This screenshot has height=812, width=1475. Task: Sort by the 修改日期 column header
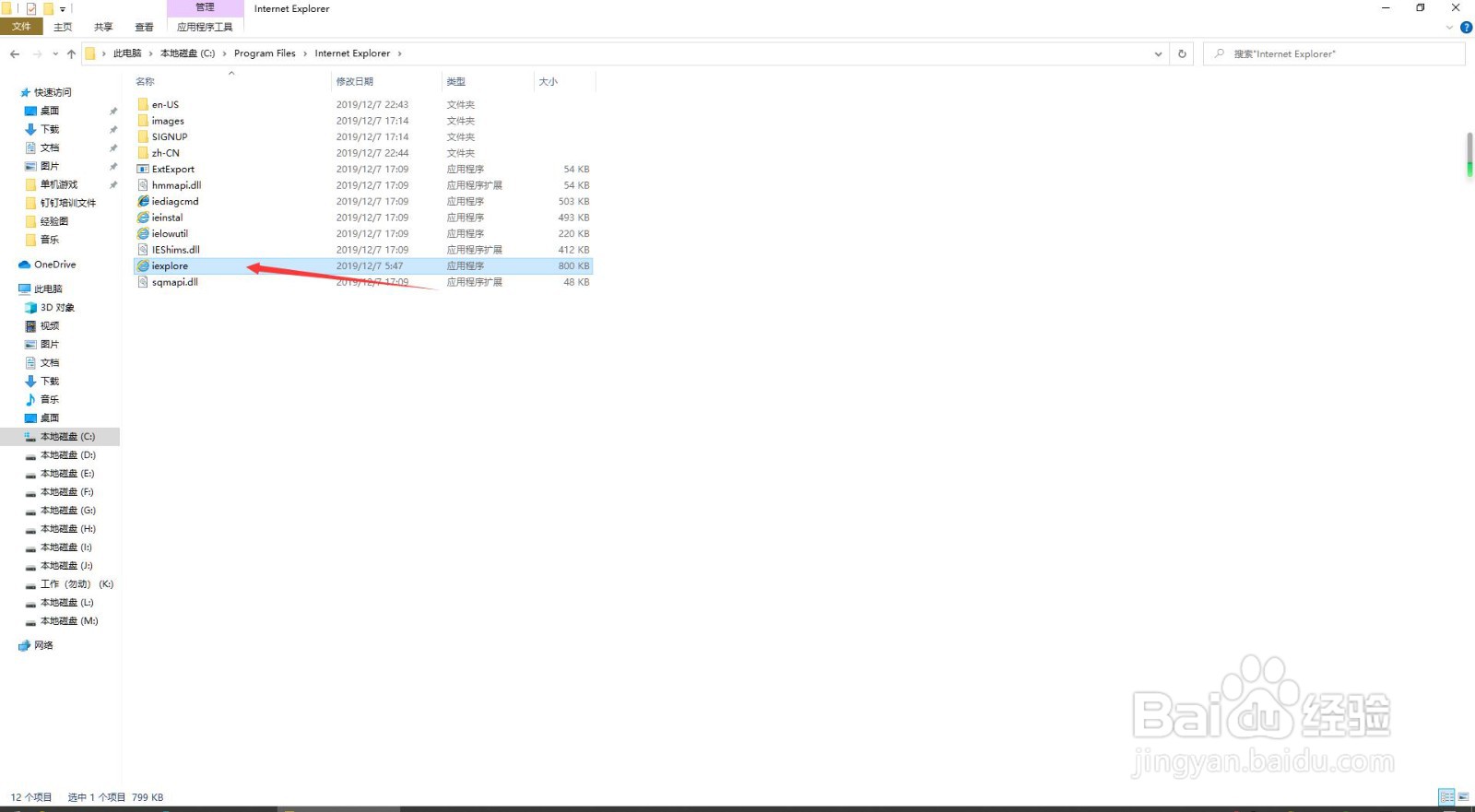tap(385, 81)
